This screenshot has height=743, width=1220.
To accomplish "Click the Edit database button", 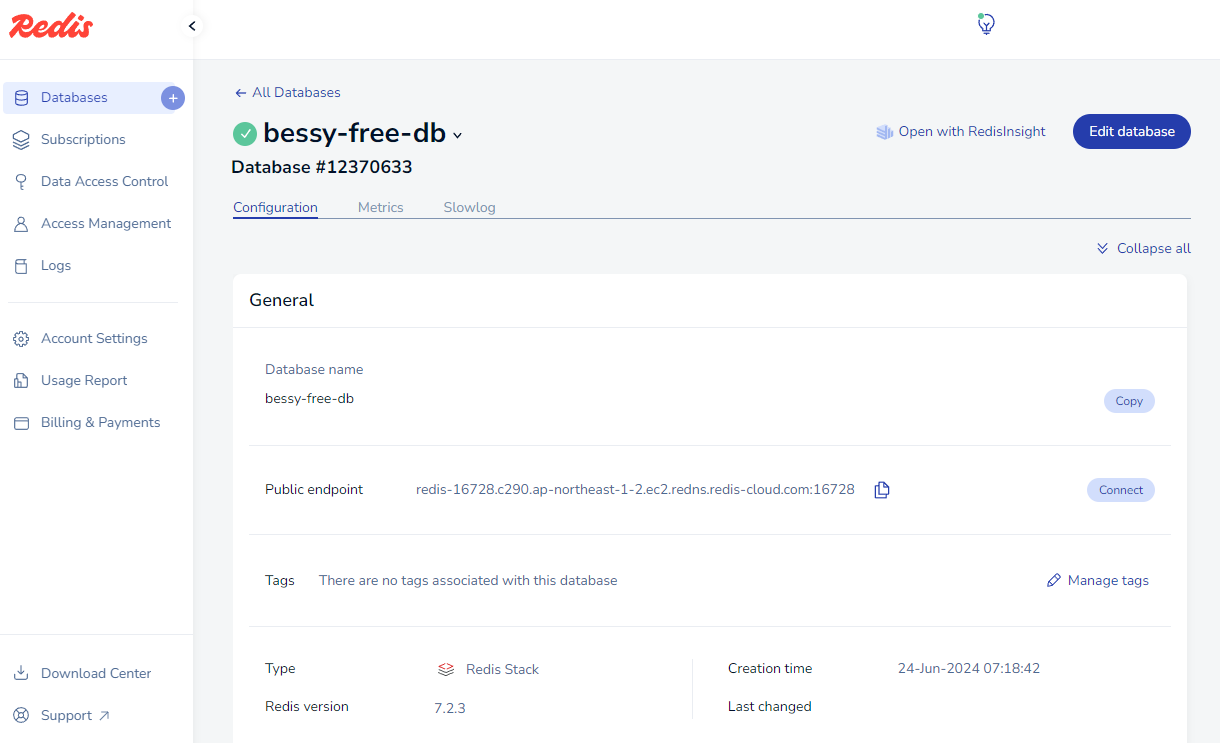I will click(1131, 132).
